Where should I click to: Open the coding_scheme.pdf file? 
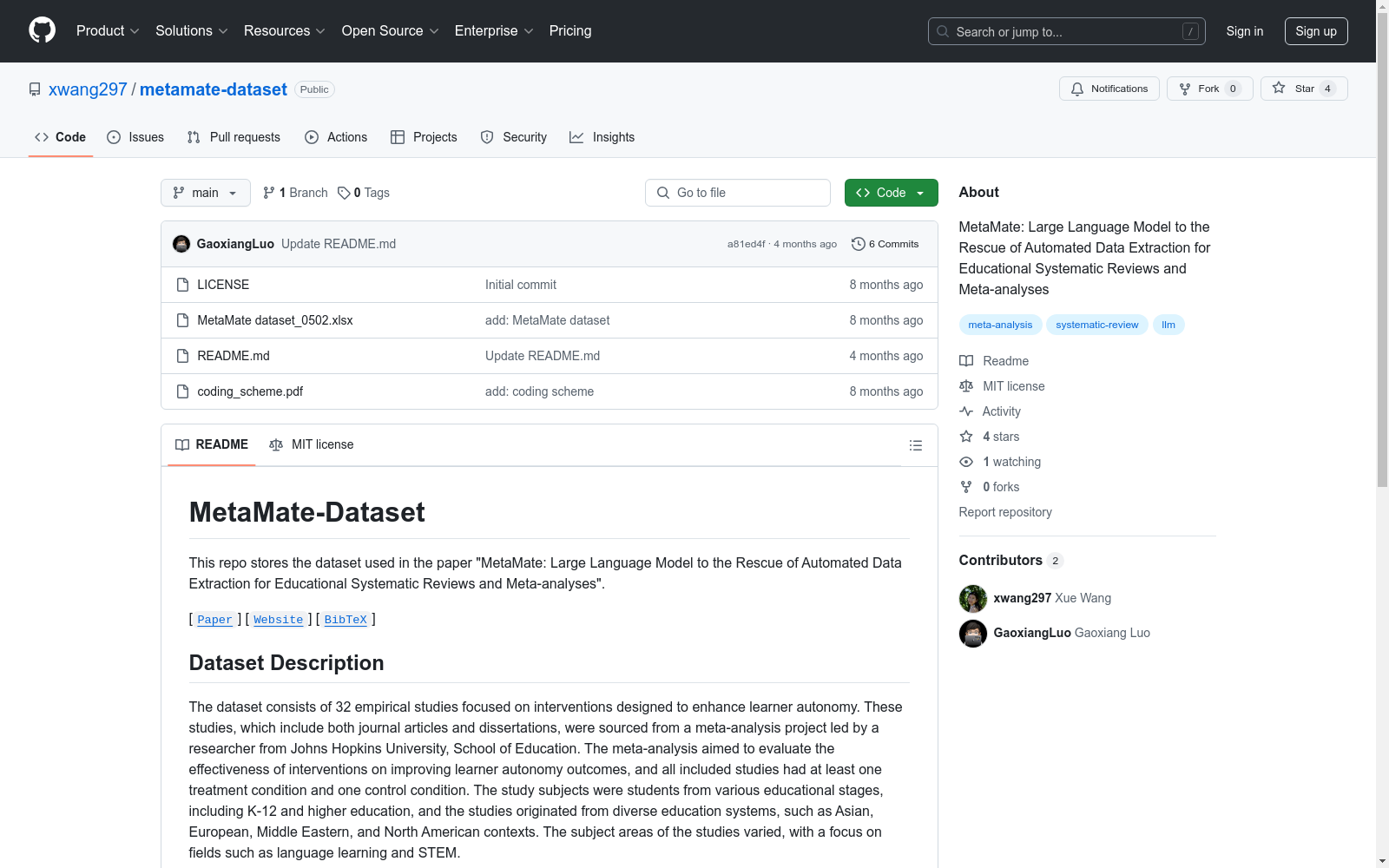point(250,391)
